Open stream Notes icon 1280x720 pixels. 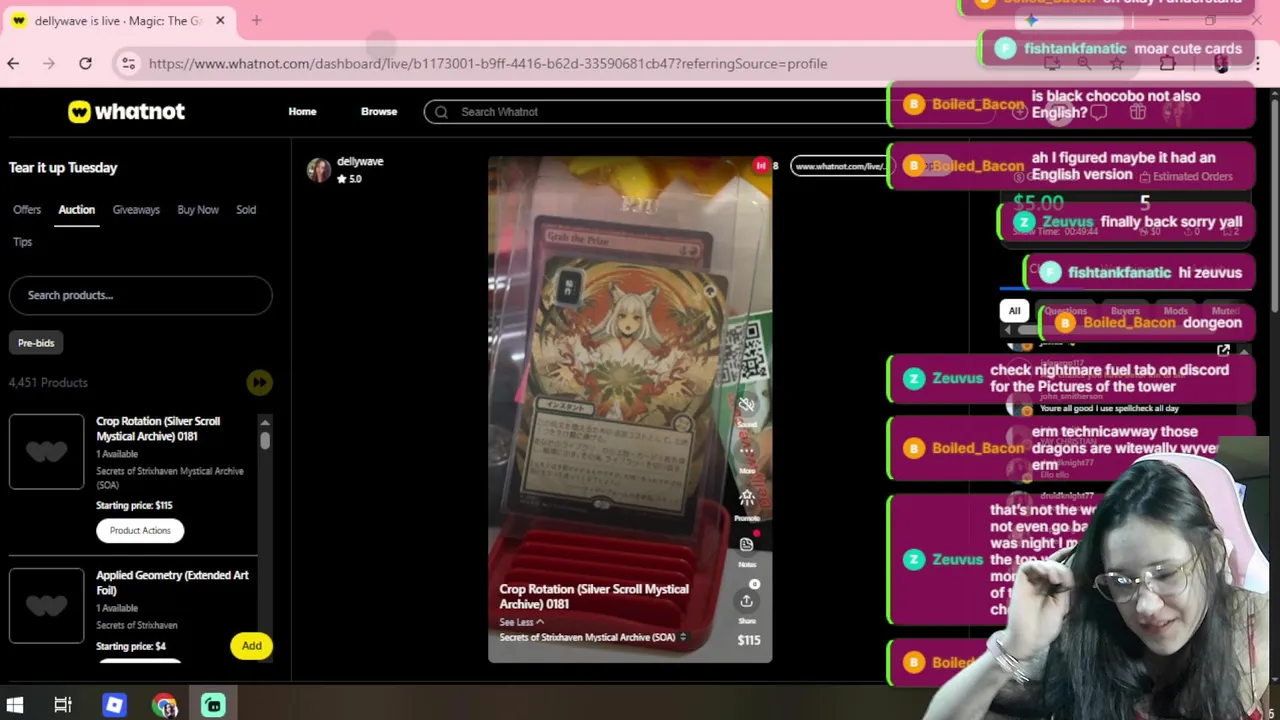point(746,544)
